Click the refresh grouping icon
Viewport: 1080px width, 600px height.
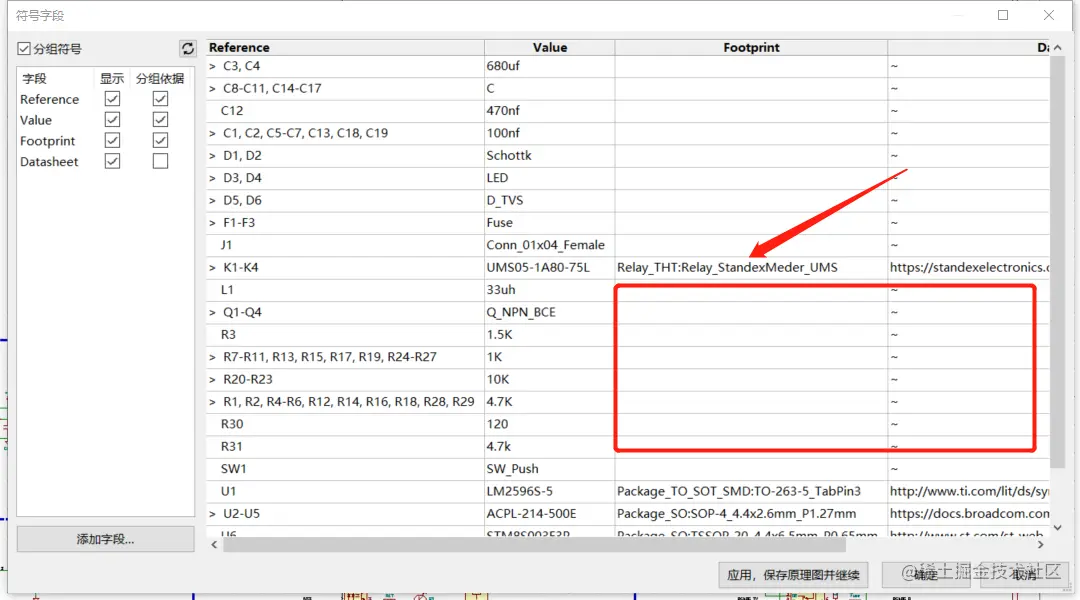pos(187,48)
